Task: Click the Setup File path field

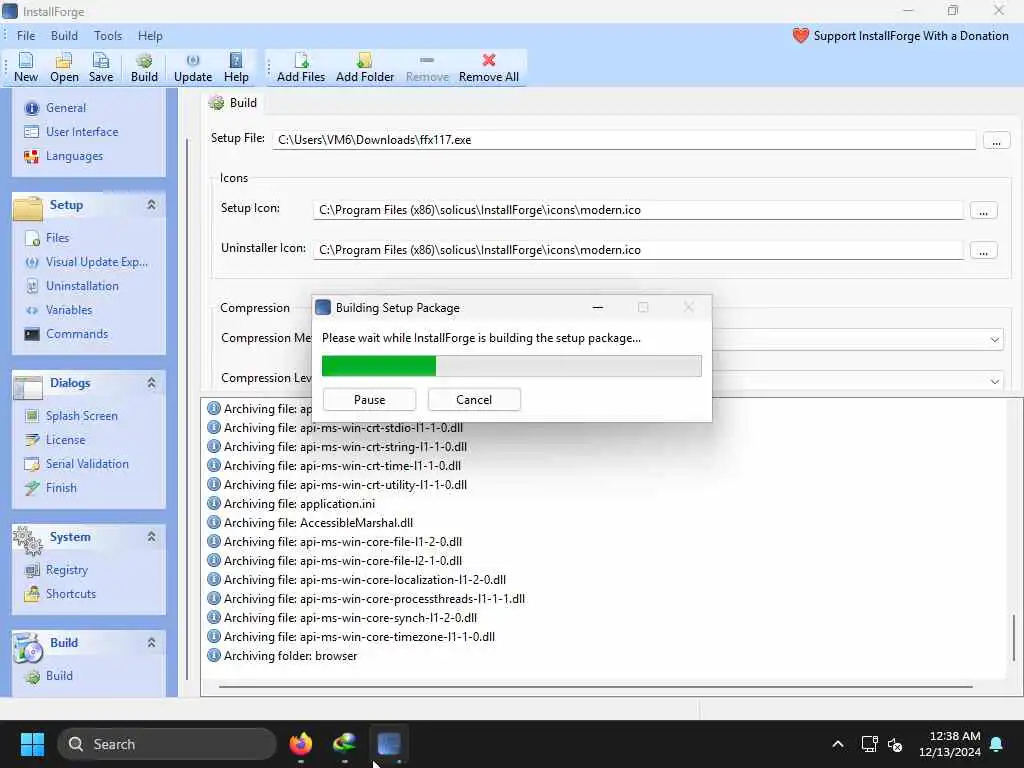Action: pos(624,140)
